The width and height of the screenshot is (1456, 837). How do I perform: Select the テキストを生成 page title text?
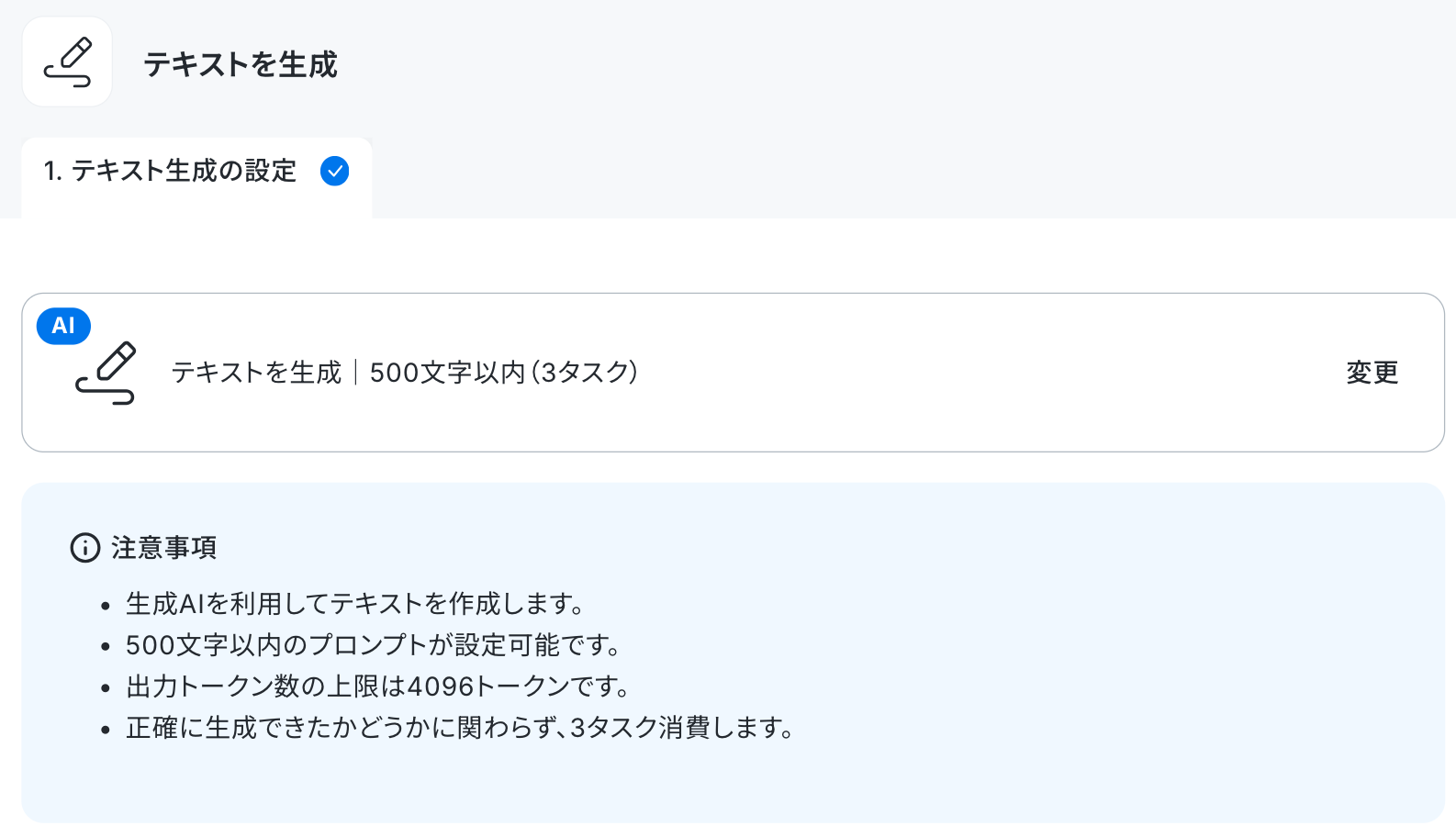pyautogui.click(x=241, y=64)
